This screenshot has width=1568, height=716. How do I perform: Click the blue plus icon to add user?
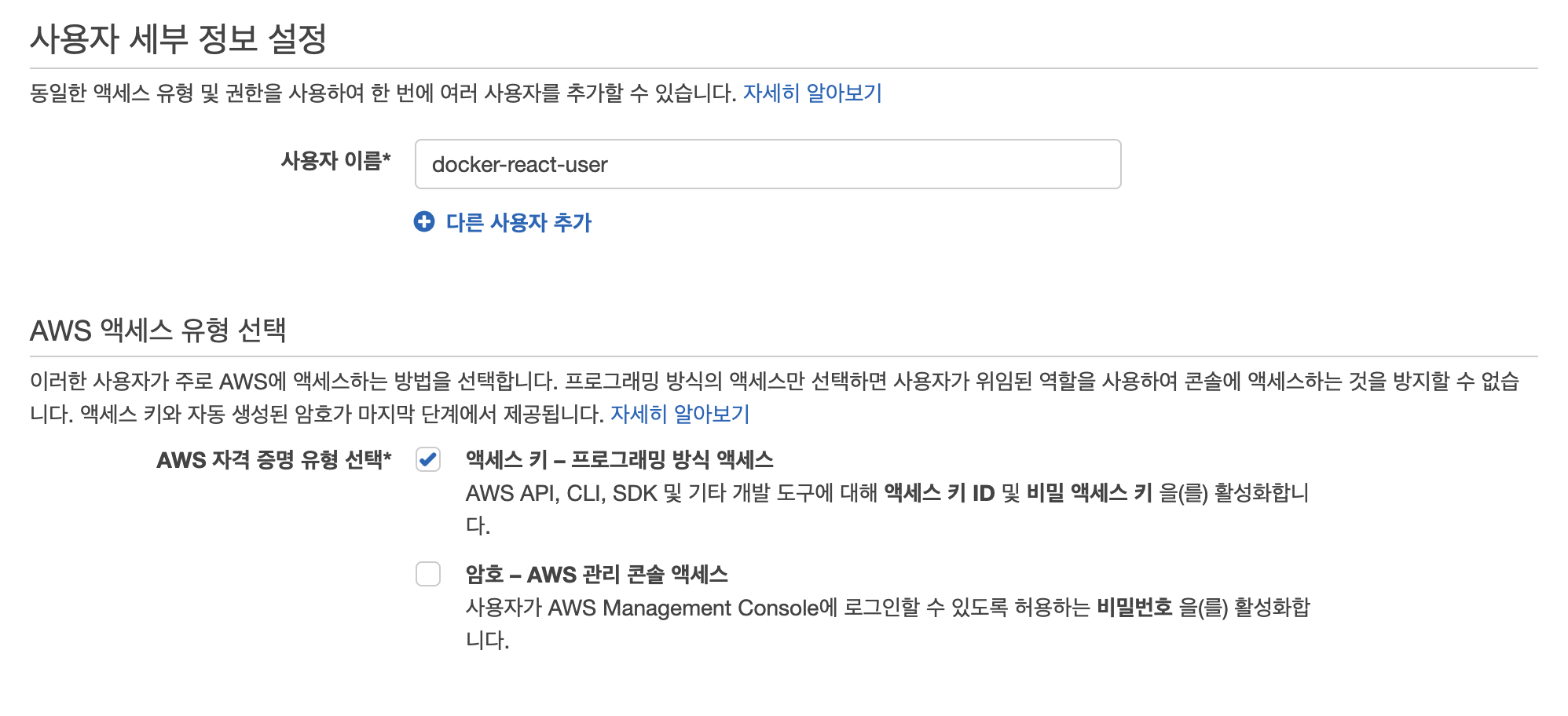coord(424,222)
